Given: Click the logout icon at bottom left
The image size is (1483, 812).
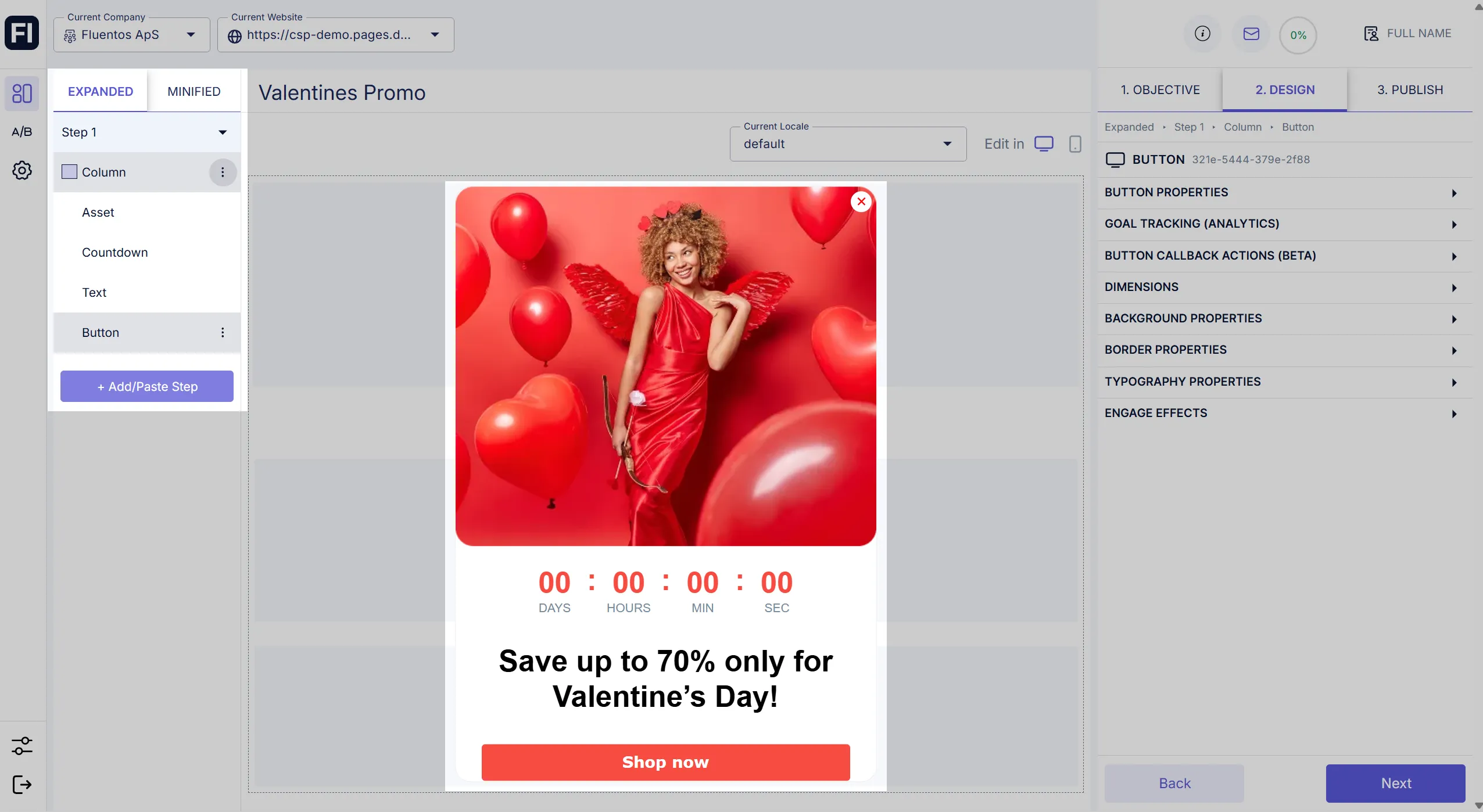Looking at the screenshot, I should 22,785.
